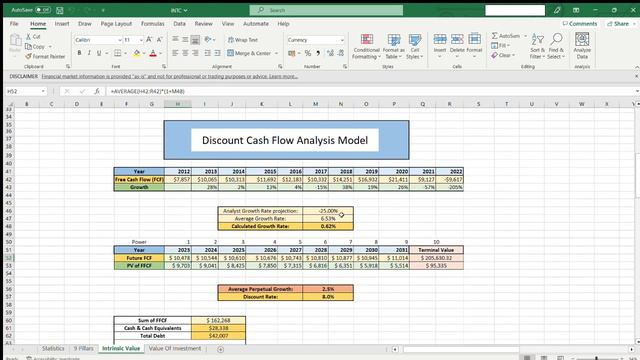The image size is (640, 360).
Task: Click the Wrap Text button
Action: [243, 40]
